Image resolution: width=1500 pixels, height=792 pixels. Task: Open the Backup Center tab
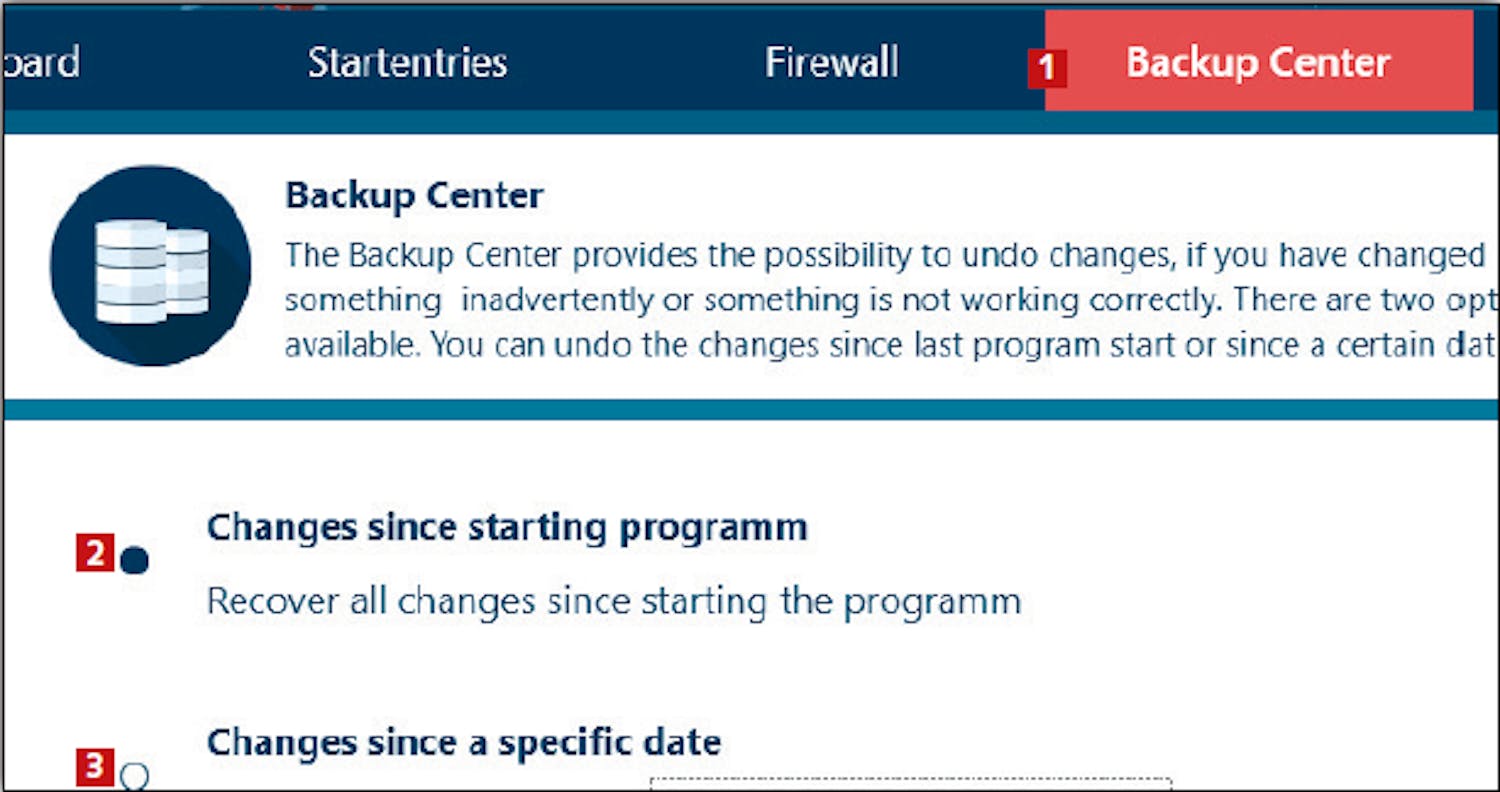[1258, 63]
